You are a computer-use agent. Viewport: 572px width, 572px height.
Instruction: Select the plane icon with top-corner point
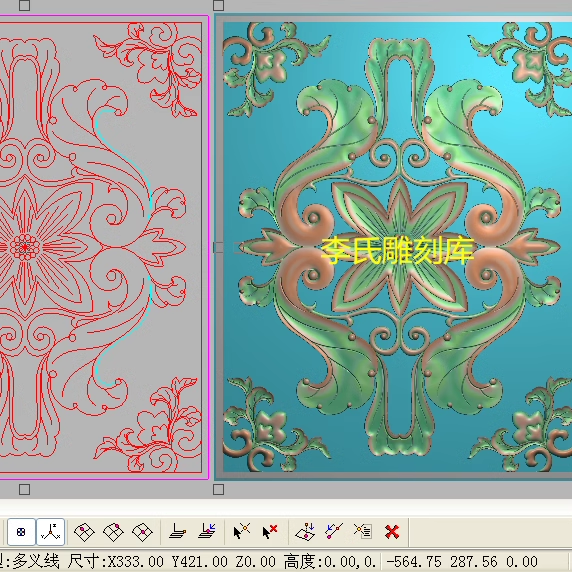[x=113, y=532]
